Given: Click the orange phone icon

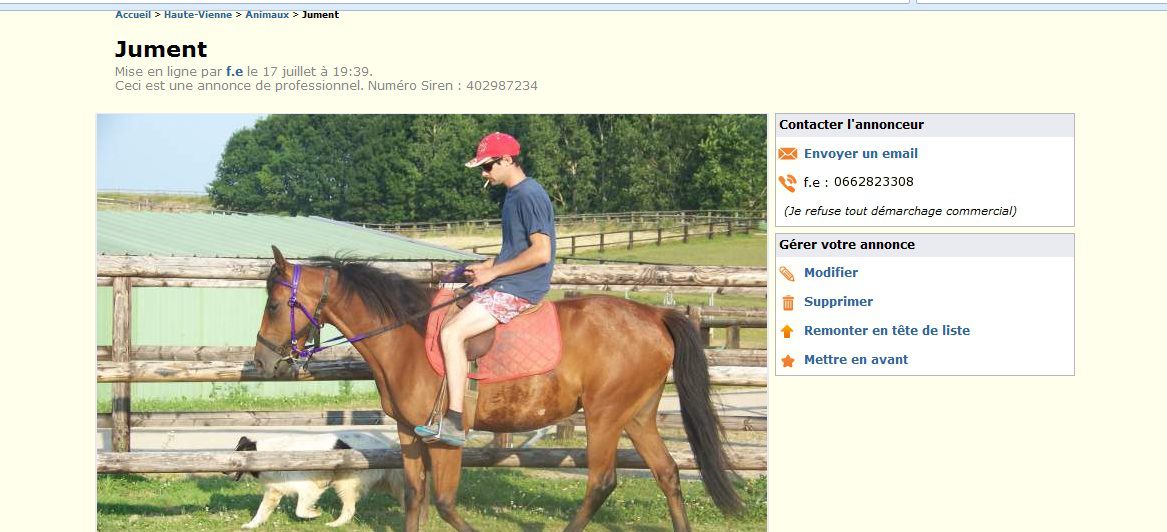Looking at the screenshot, I should click(787, 182).
